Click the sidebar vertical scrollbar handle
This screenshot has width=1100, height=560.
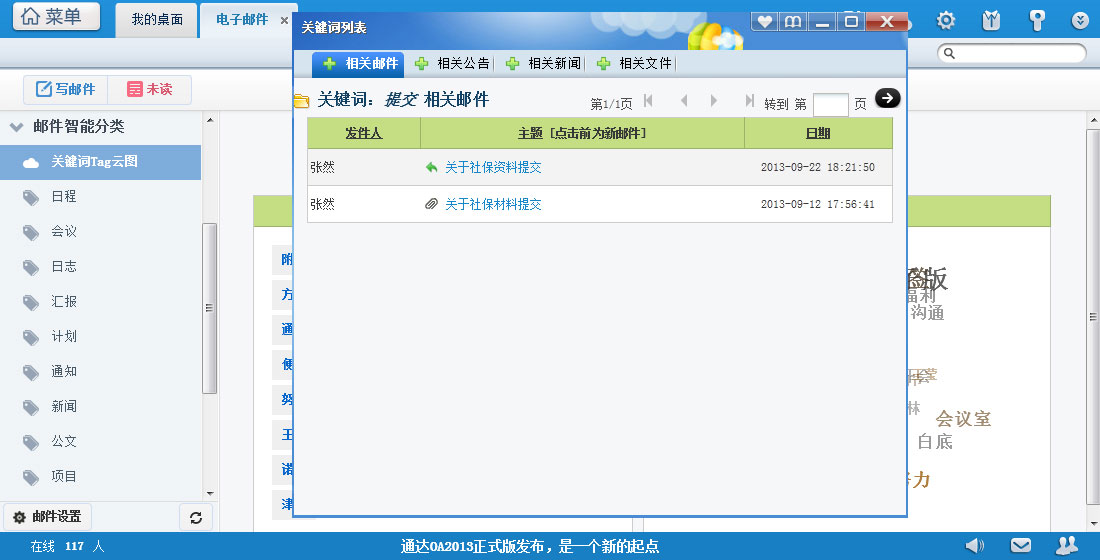[209, 308]
